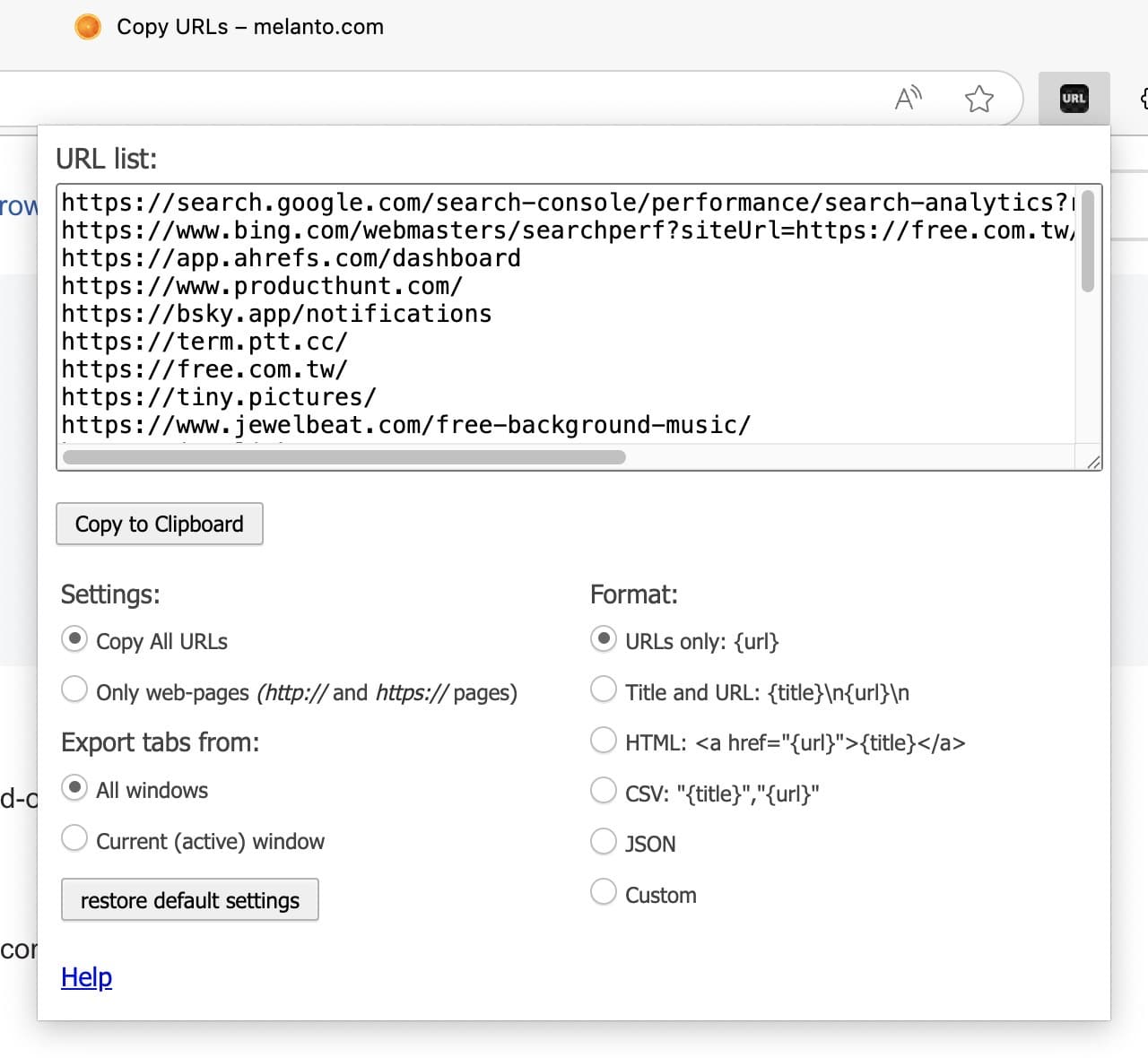
Task: Click the favorite star icon in address bar
Action: [x=979, y=99]
